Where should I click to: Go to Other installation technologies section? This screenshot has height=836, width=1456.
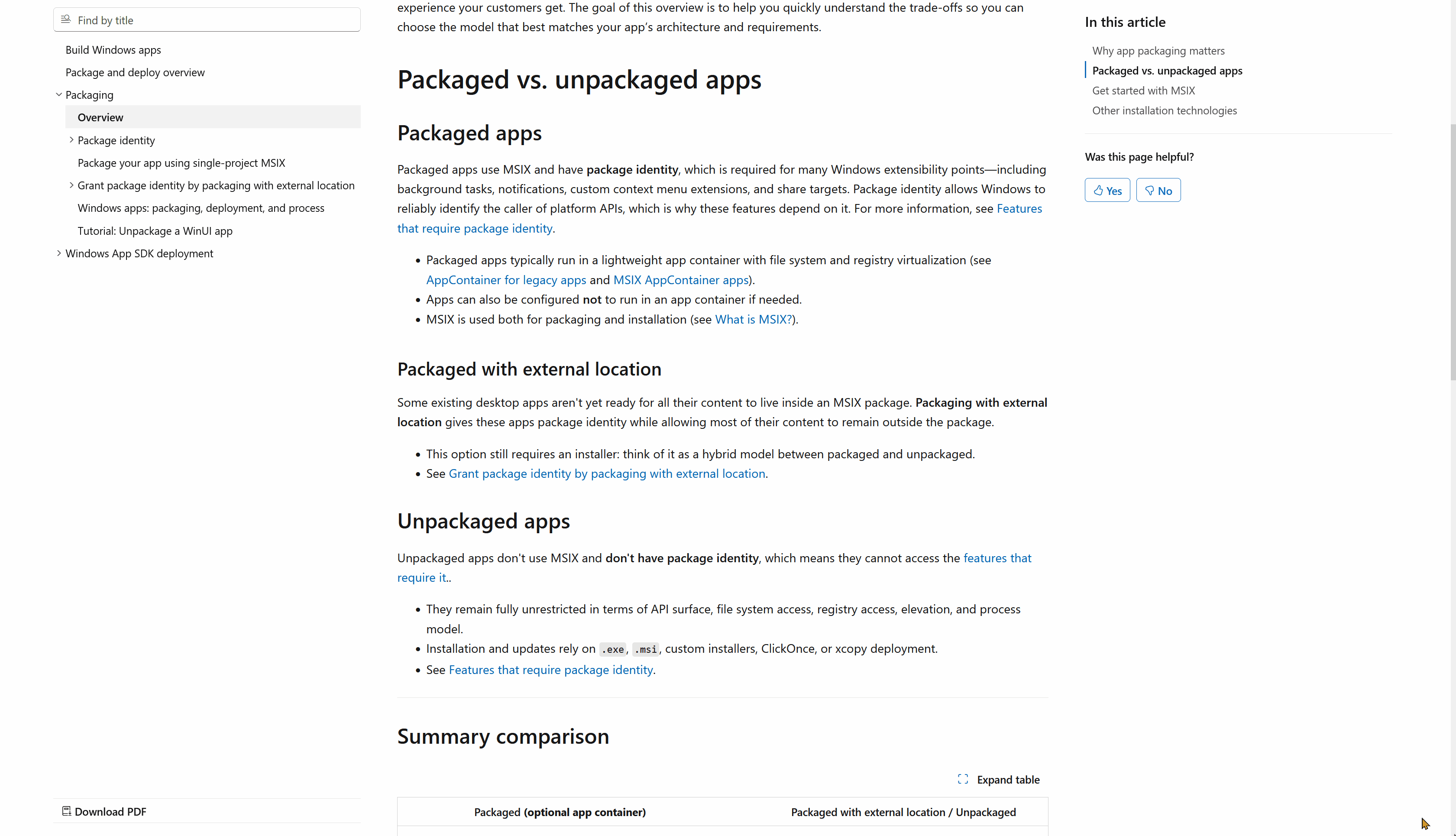1164,111
